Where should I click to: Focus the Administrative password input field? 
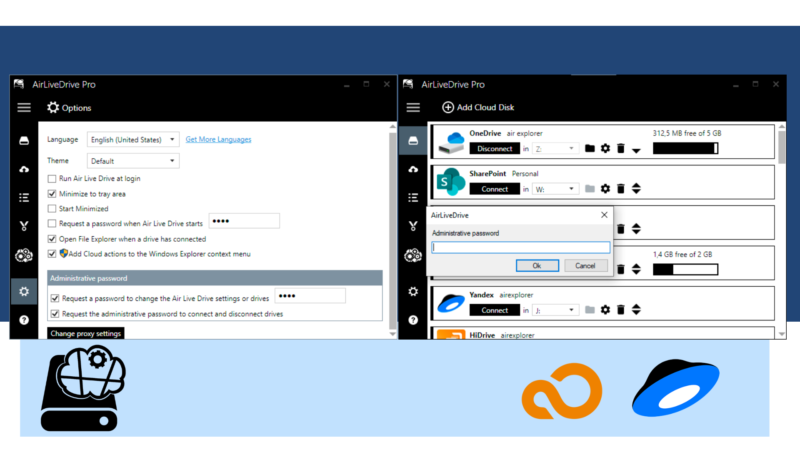(520, 247)
